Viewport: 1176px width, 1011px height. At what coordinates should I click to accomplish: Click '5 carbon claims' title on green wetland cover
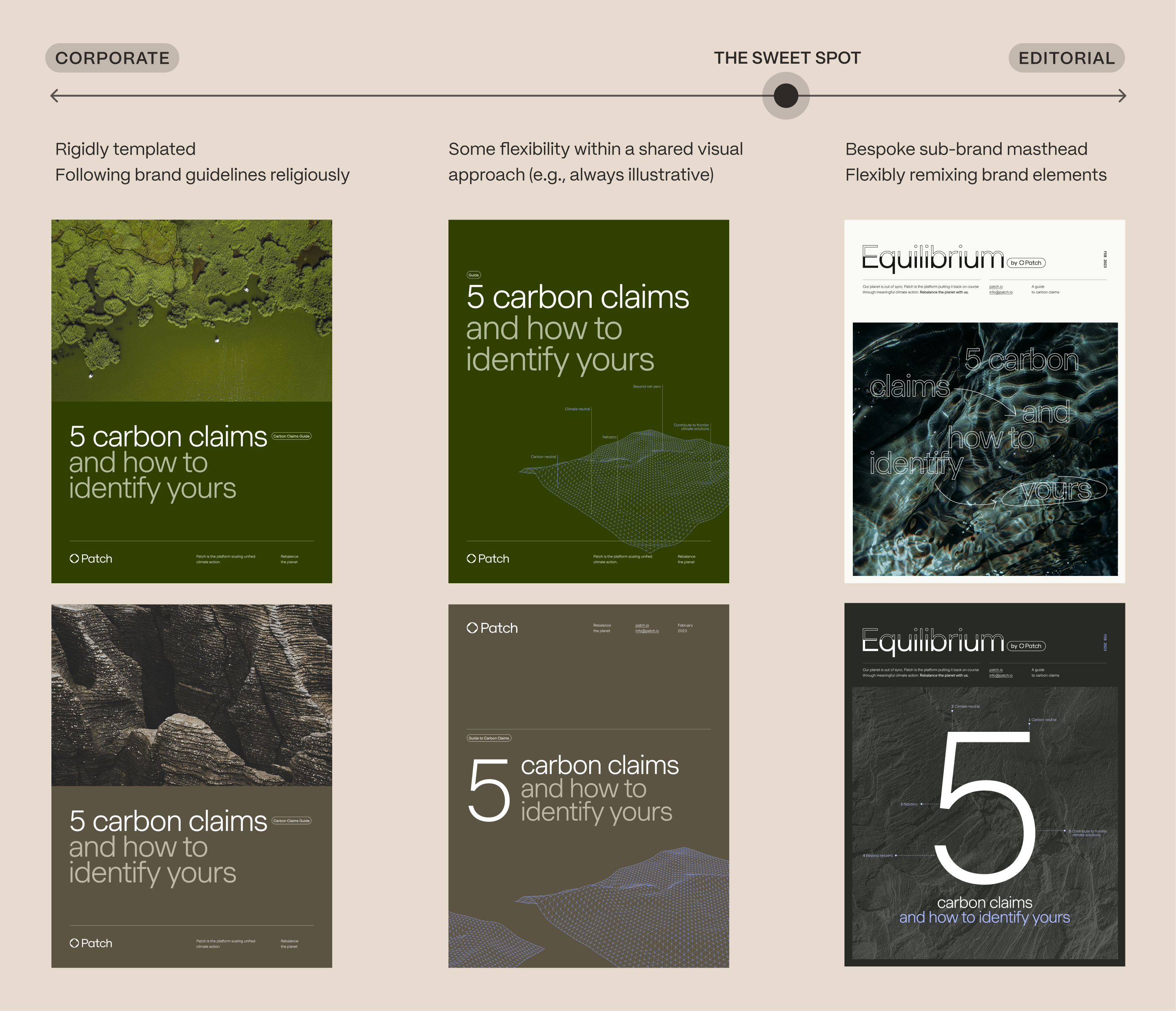(168, 437)
